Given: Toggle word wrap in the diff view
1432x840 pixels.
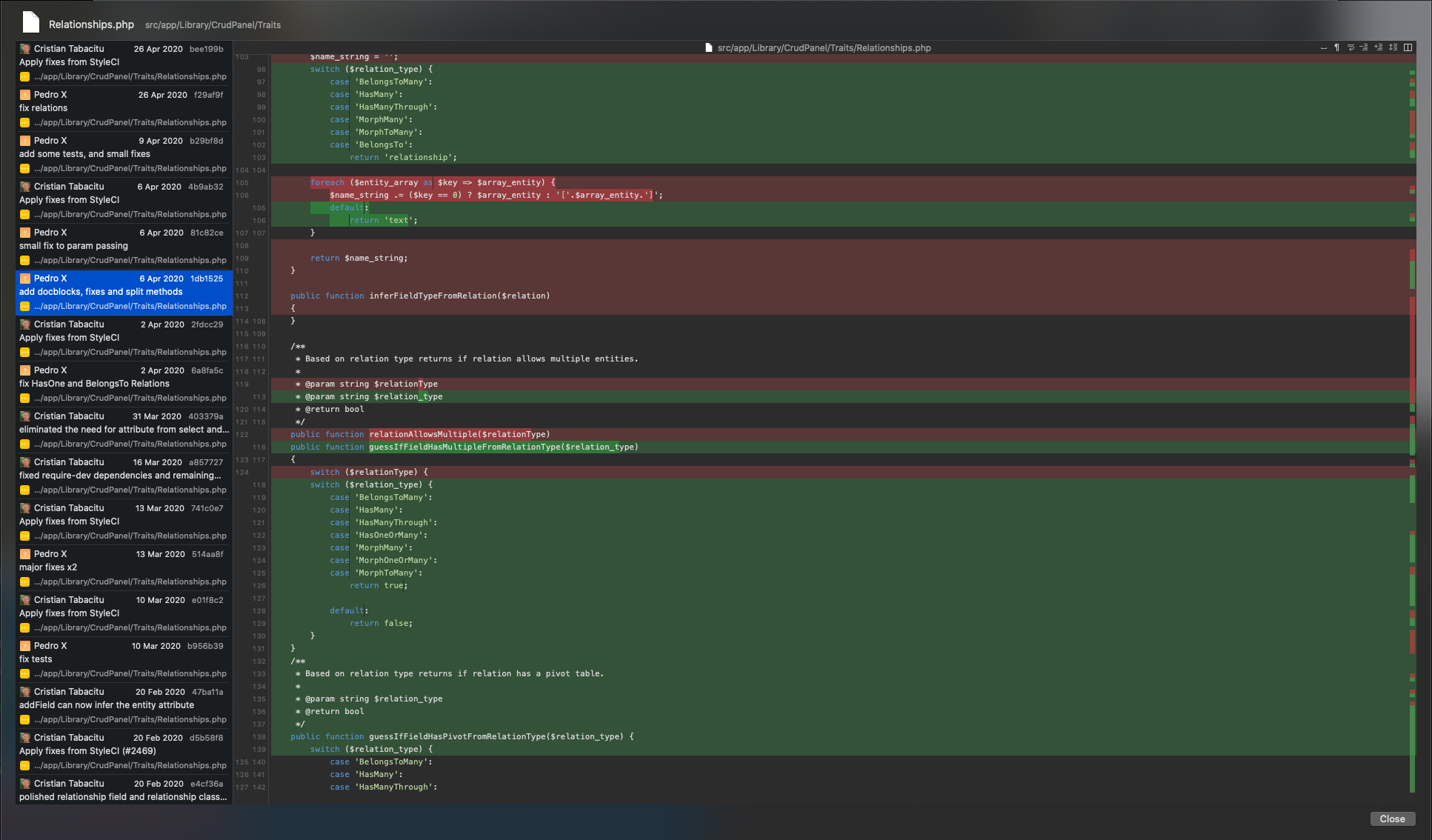Looking at the screenshot, I should click(x=1351, y=47).
